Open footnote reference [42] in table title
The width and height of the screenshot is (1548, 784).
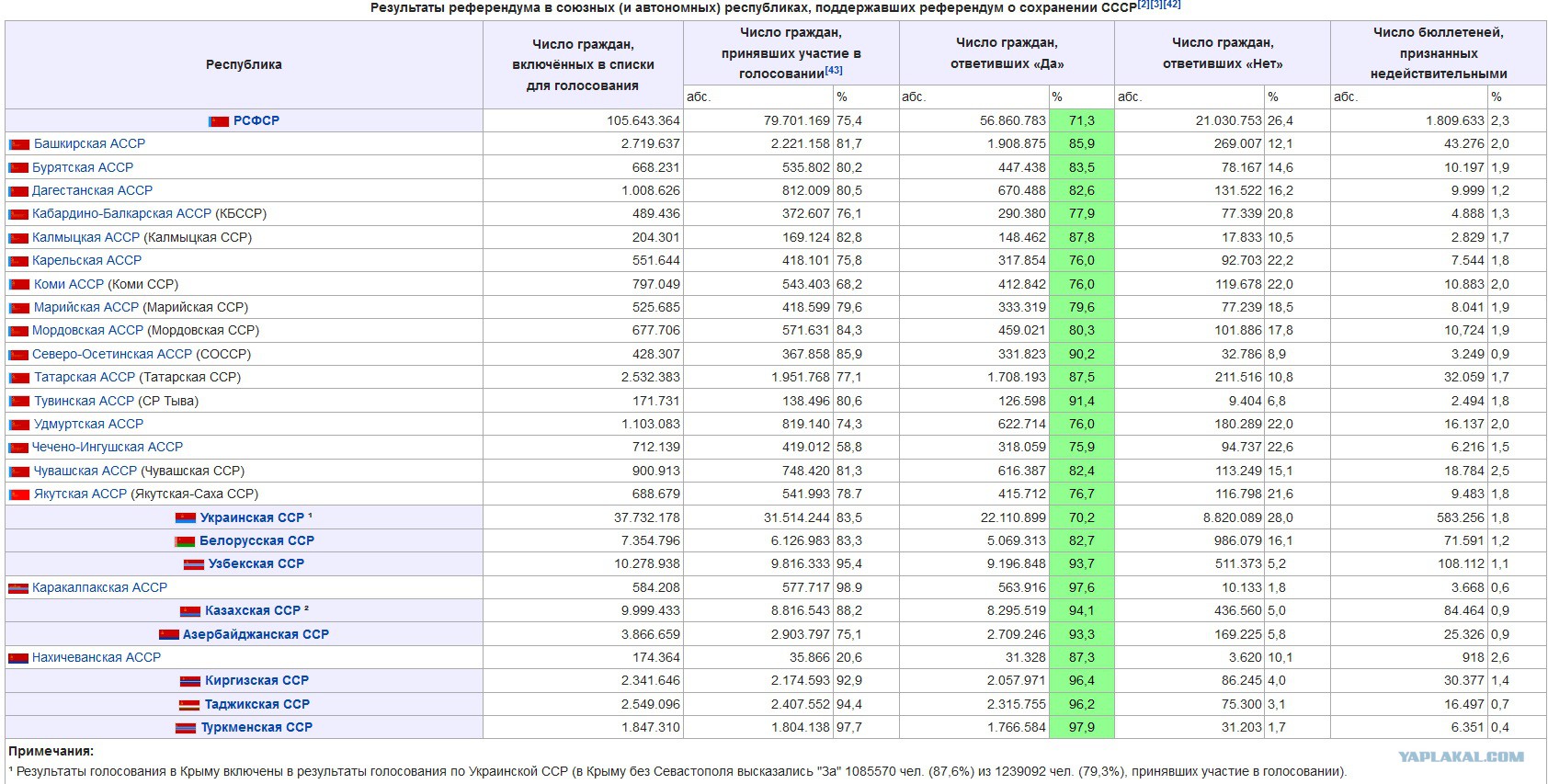tap(1172, 5)
